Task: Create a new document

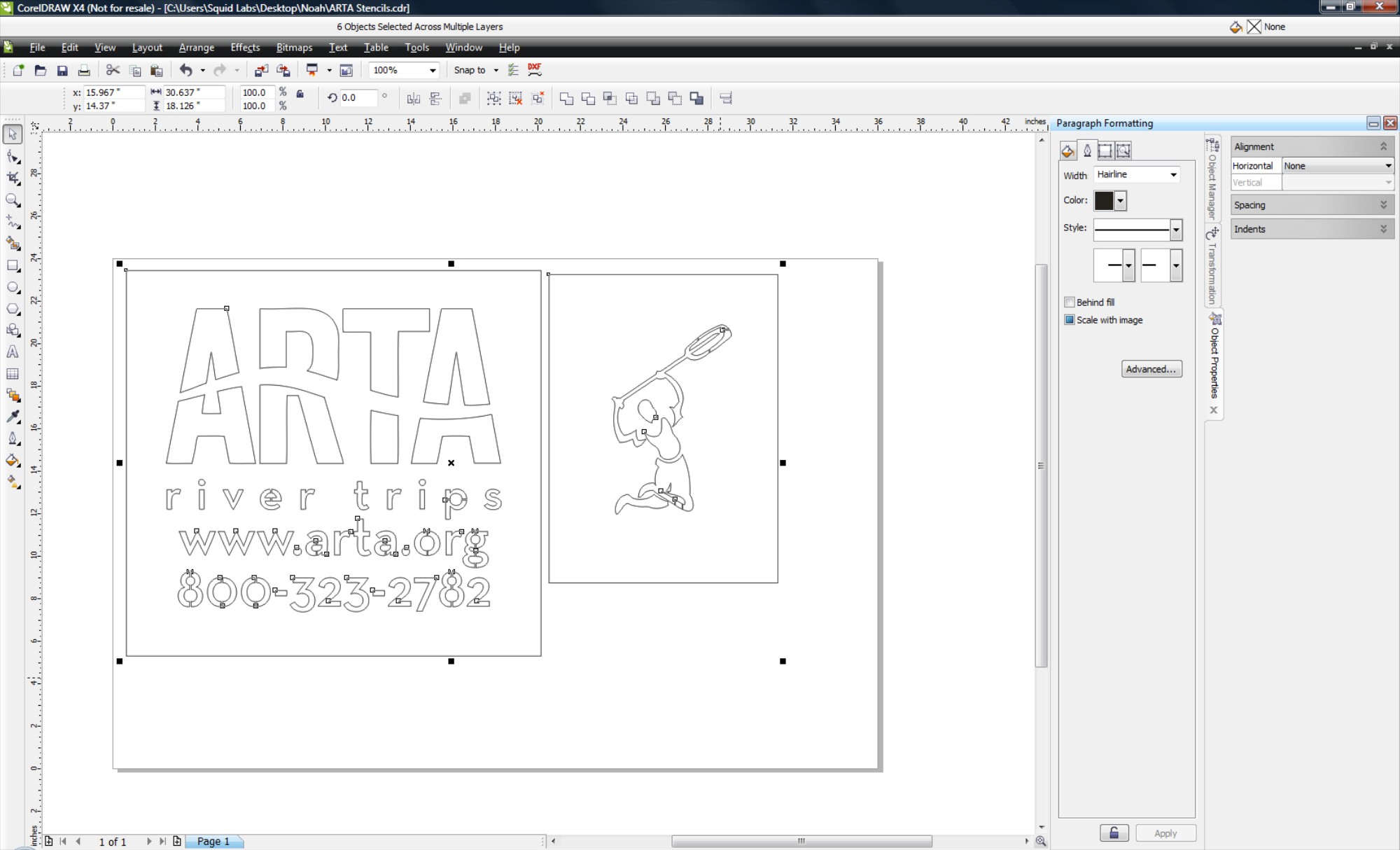Action: tap(18, 70)
